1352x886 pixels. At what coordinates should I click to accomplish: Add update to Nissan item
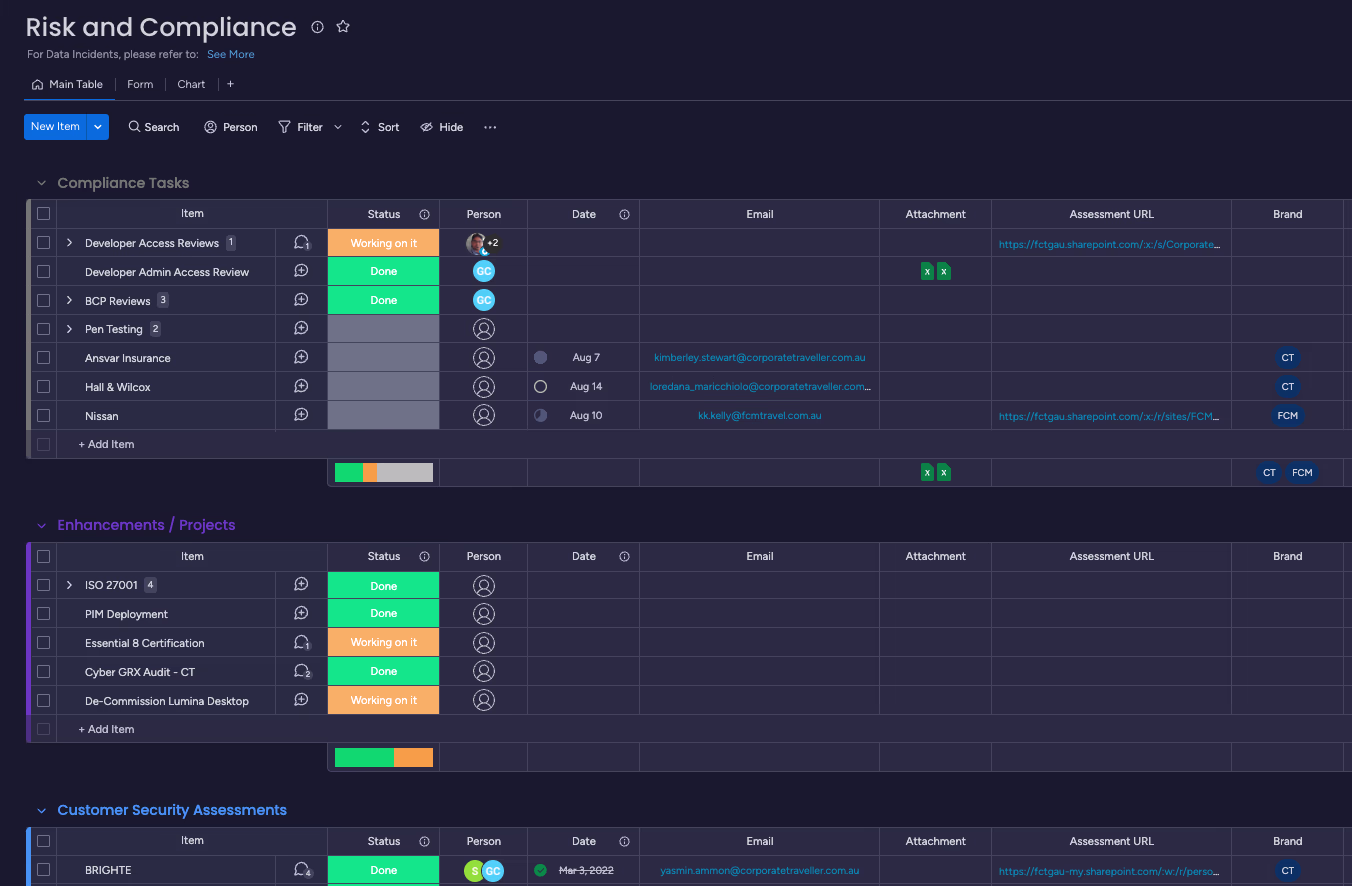tap(301, 415)
